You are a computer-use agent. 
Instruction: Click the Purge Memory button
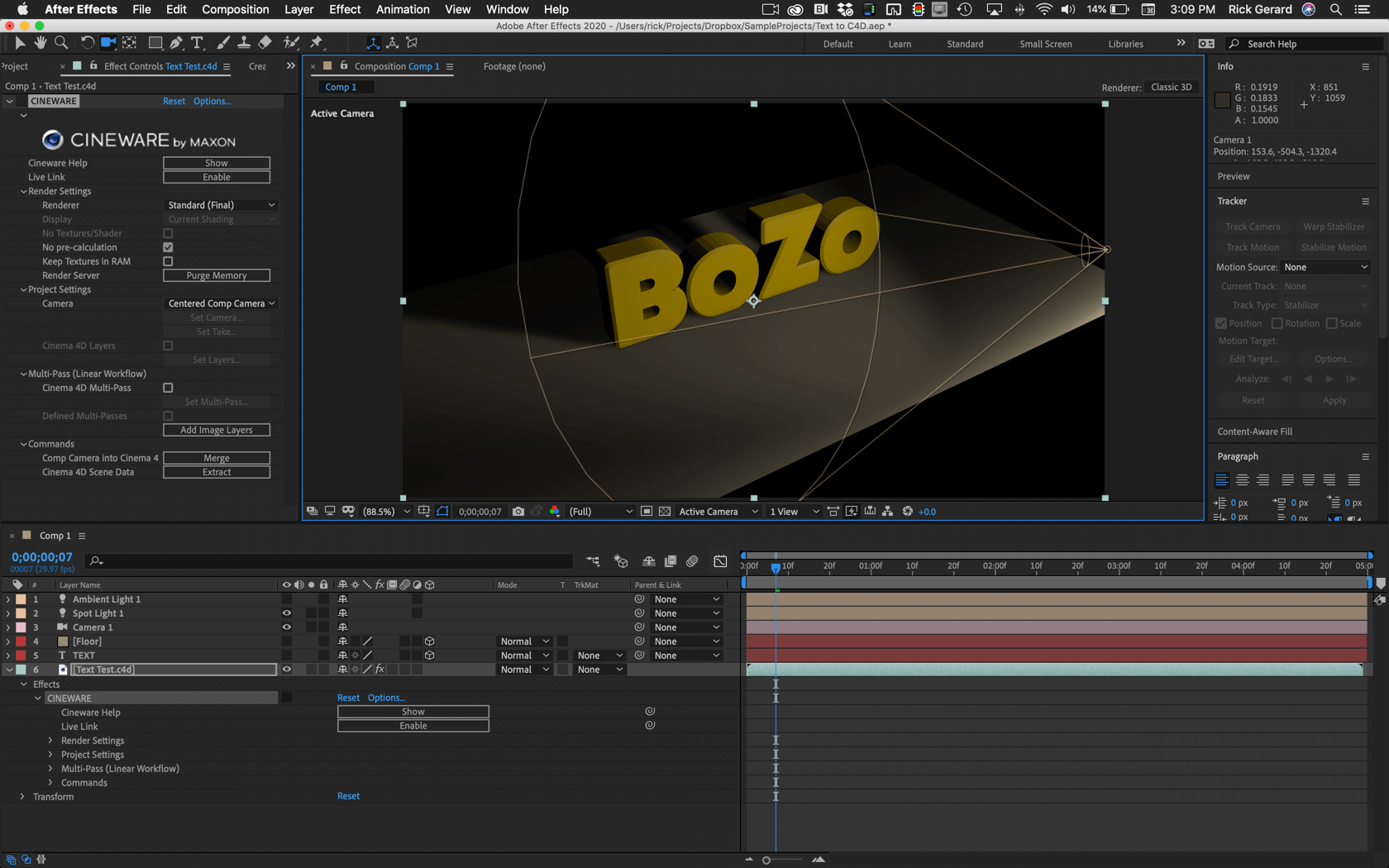(x=217, y=274)
